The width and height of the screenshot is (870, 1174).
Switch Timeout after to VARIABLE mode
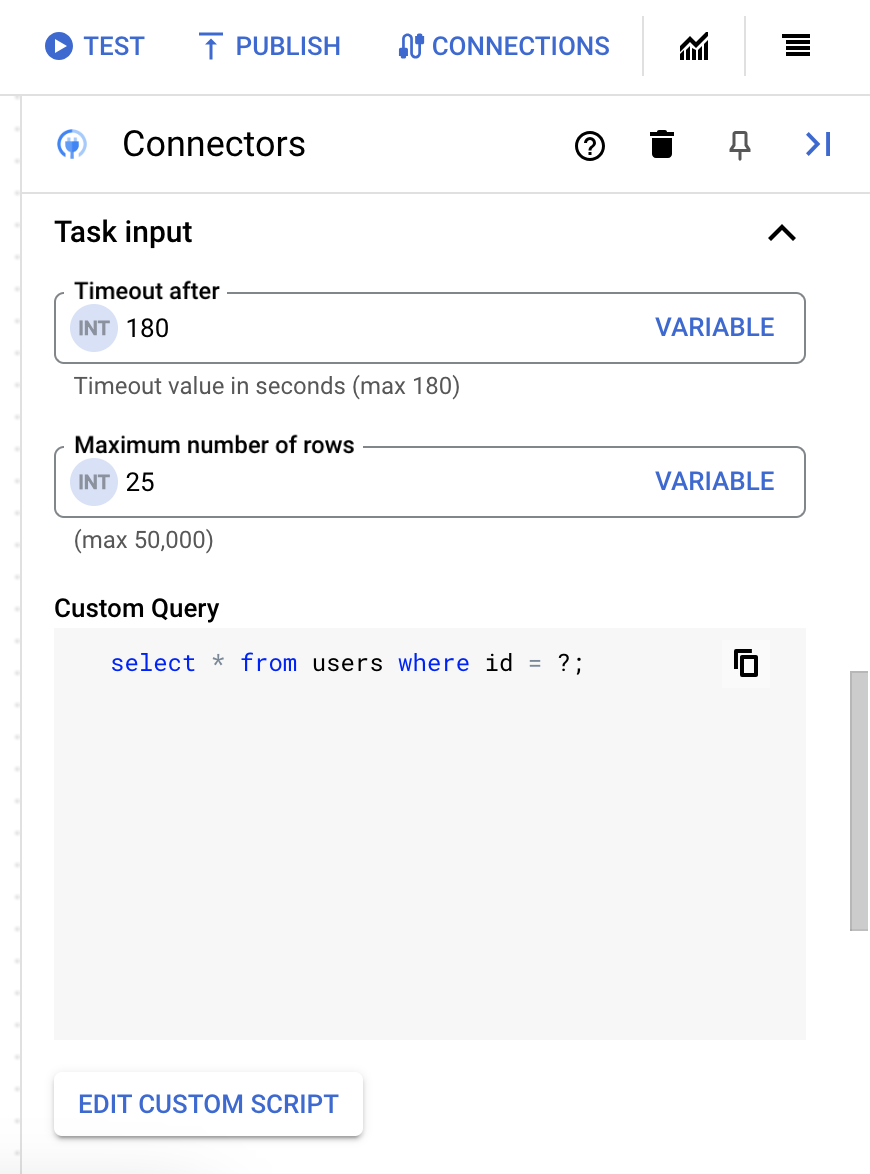coord(714,327)
